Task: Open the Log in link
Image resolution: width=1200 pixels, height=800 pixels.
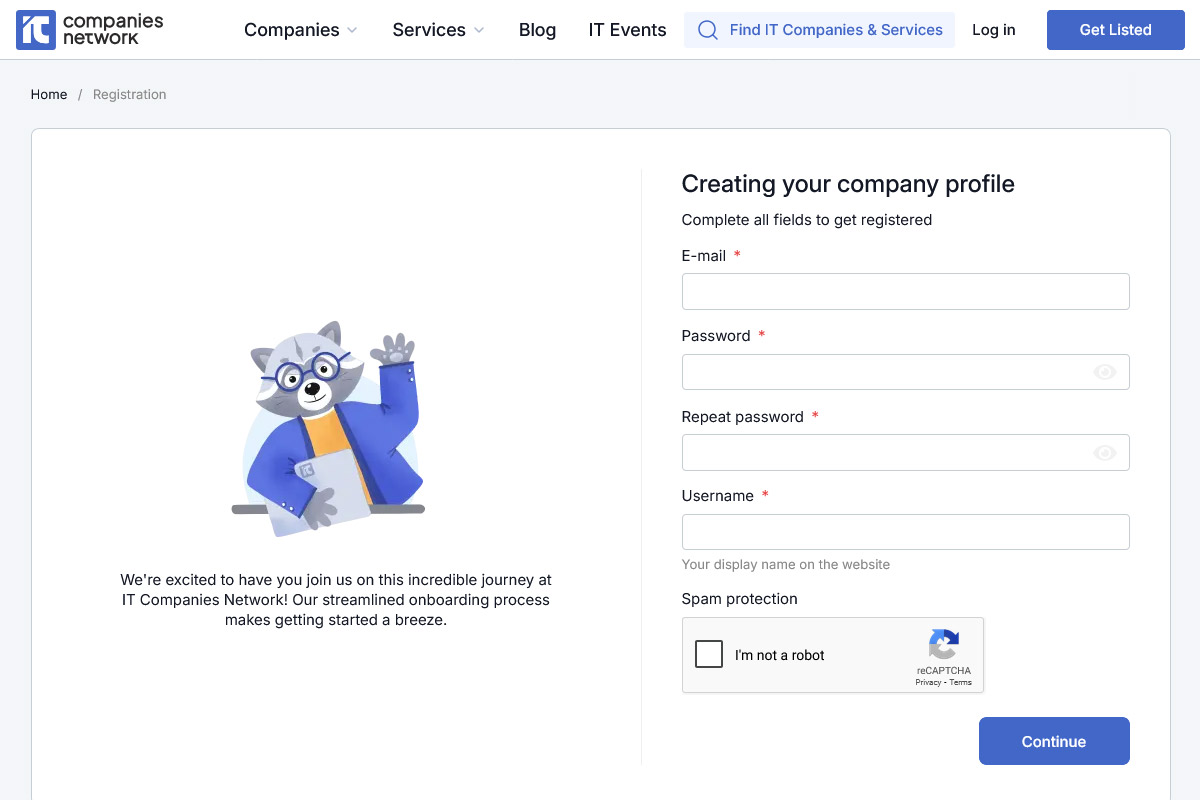Action: [993, 30]
